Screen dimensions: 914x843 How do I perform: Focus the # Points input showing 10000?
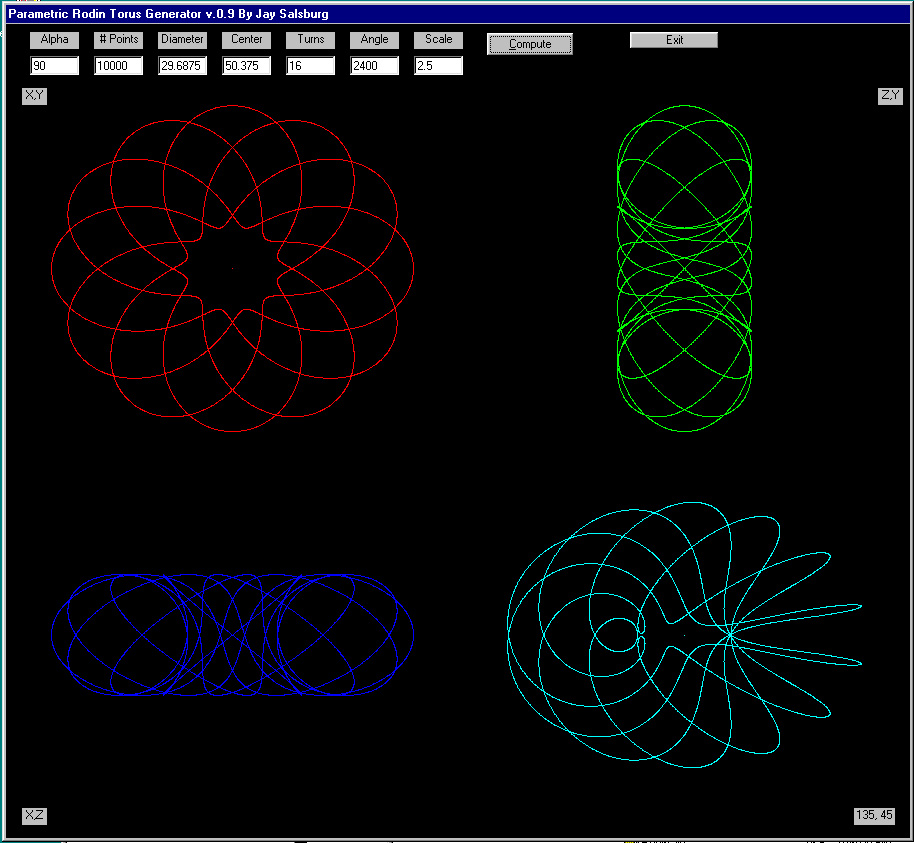point(118,66)
